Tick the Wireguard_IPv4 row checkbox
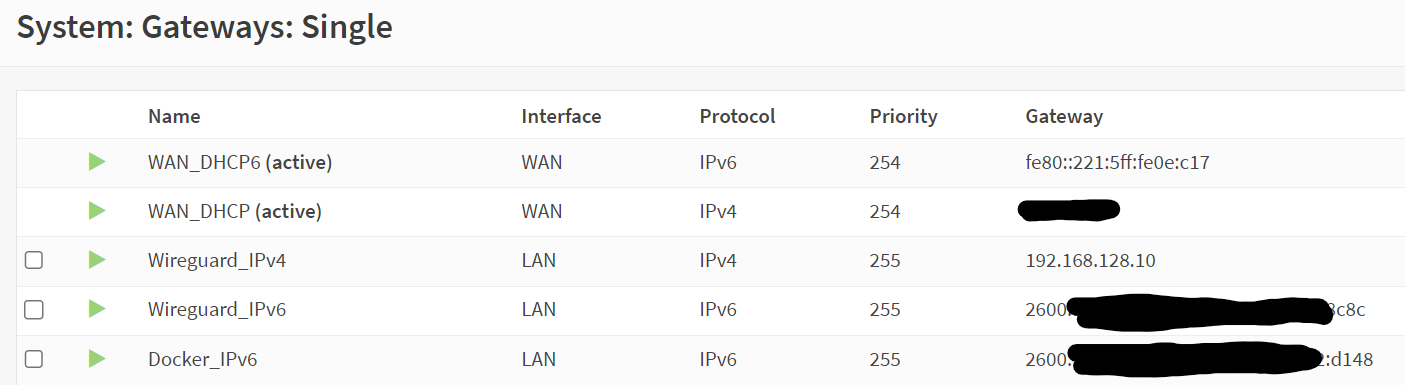Image resolution: width=1405 pixels, height=385 pixels. pos(34,261)
